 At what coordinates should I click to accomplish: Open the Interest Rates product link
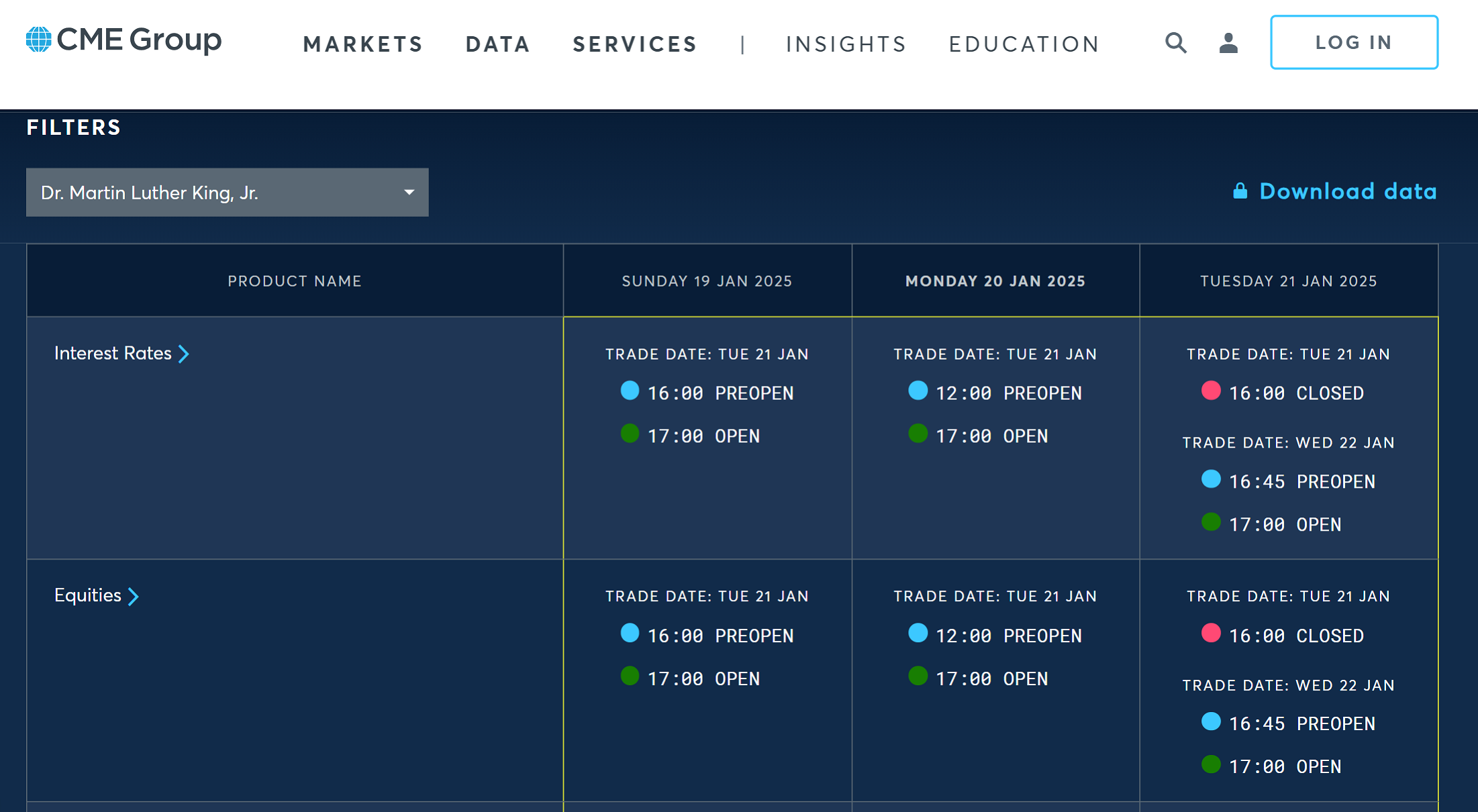point(113,354)
